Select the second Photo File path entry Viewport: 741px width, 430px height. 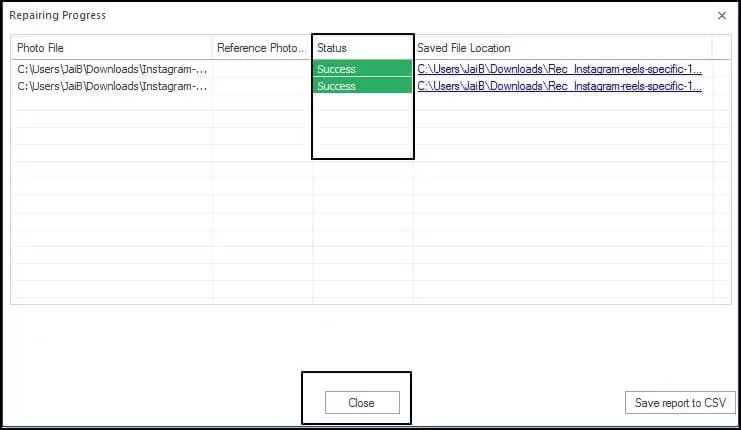pyautogui.click(x=112, y=86)
